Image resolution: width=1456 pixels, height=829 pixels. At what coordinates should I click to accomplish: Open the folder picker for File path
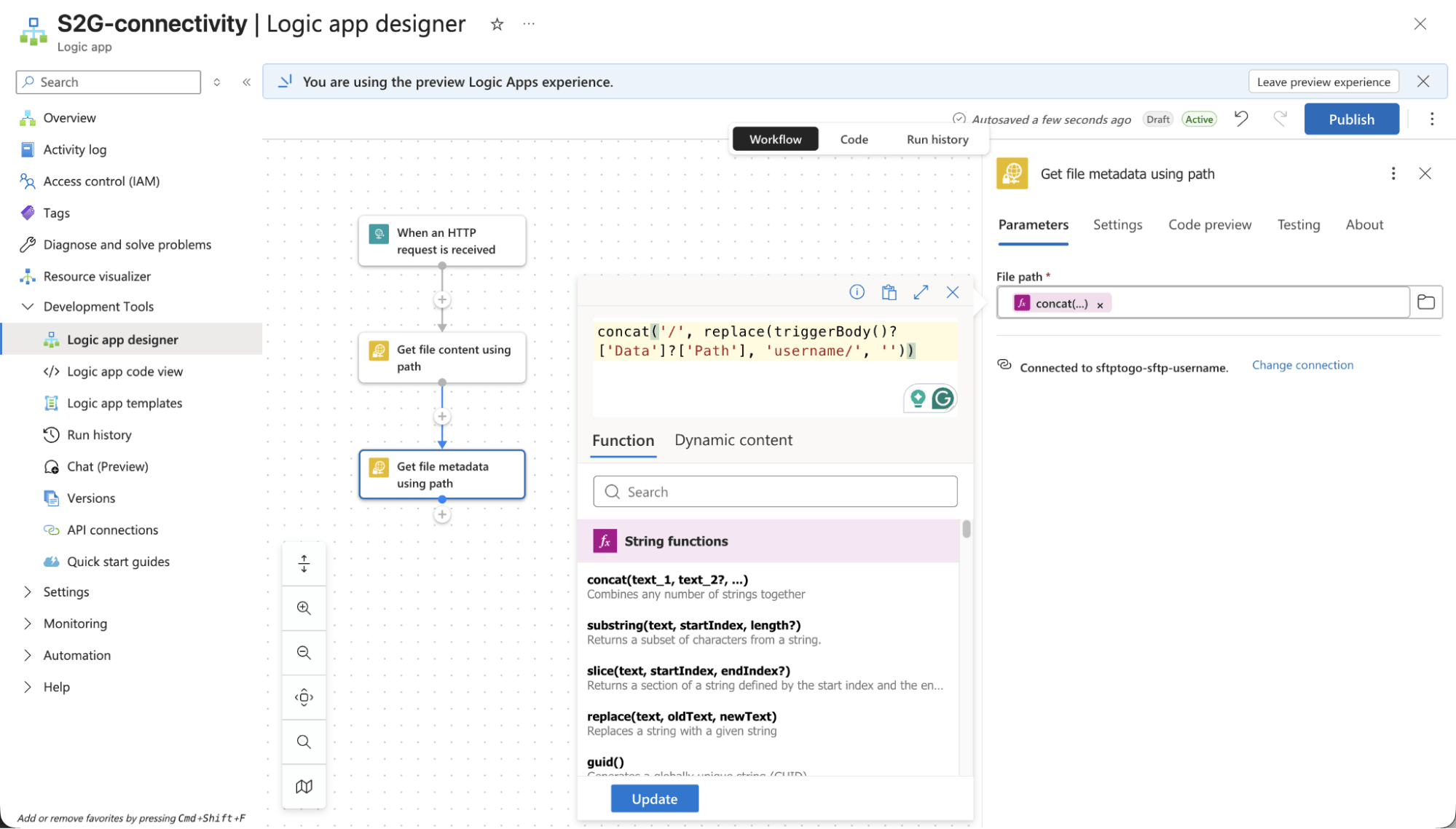[x=1426, y=302]
